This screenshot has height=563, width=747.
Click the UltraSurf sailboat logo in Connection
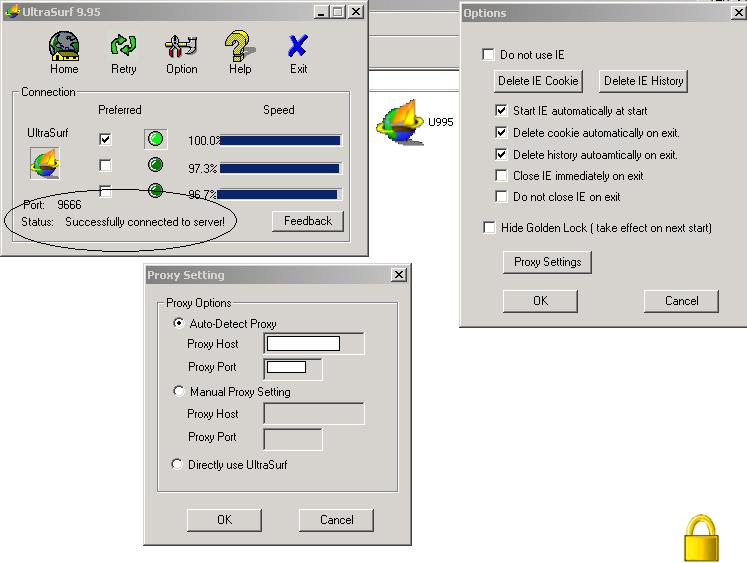(45, 163)
